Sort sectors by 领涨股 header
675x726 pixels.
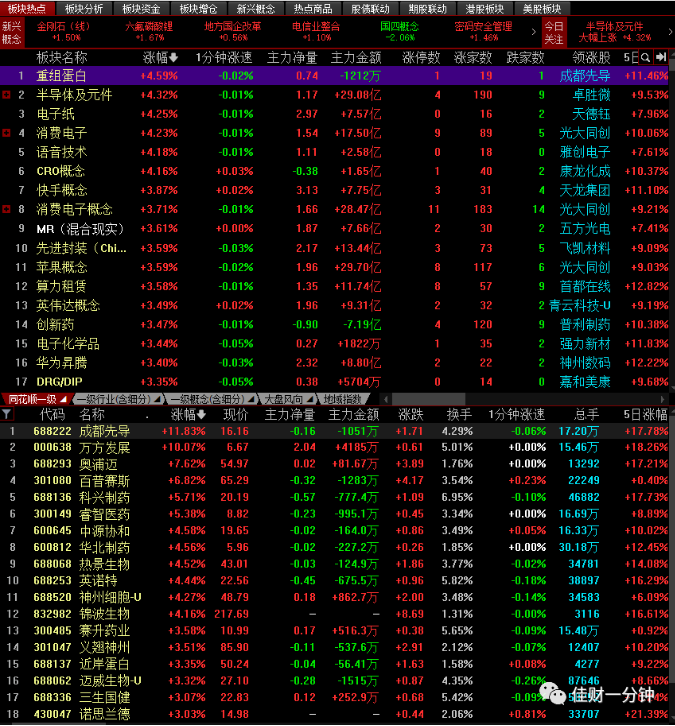pyautogui.click(x=591, y=57)
